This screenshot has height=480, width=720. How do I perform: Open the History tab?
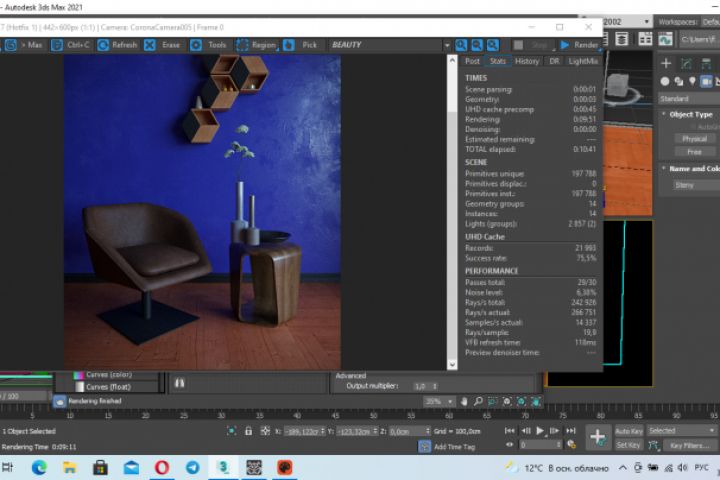[527, 61]
